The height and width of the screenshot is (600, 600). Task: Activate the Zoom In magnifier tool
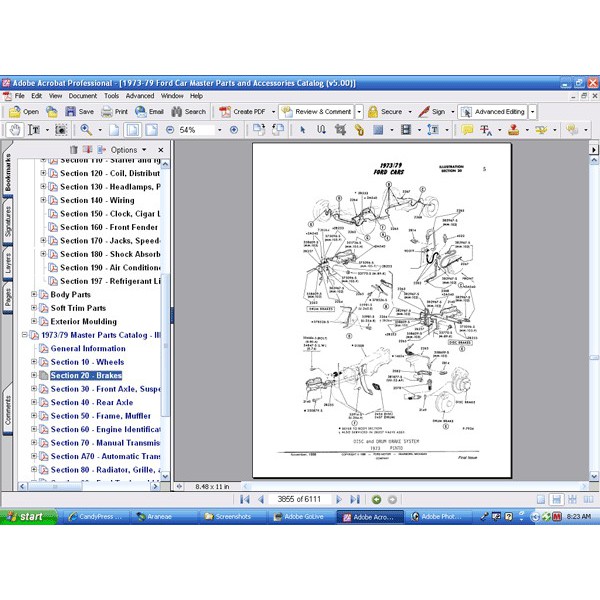tap(86, 130)
